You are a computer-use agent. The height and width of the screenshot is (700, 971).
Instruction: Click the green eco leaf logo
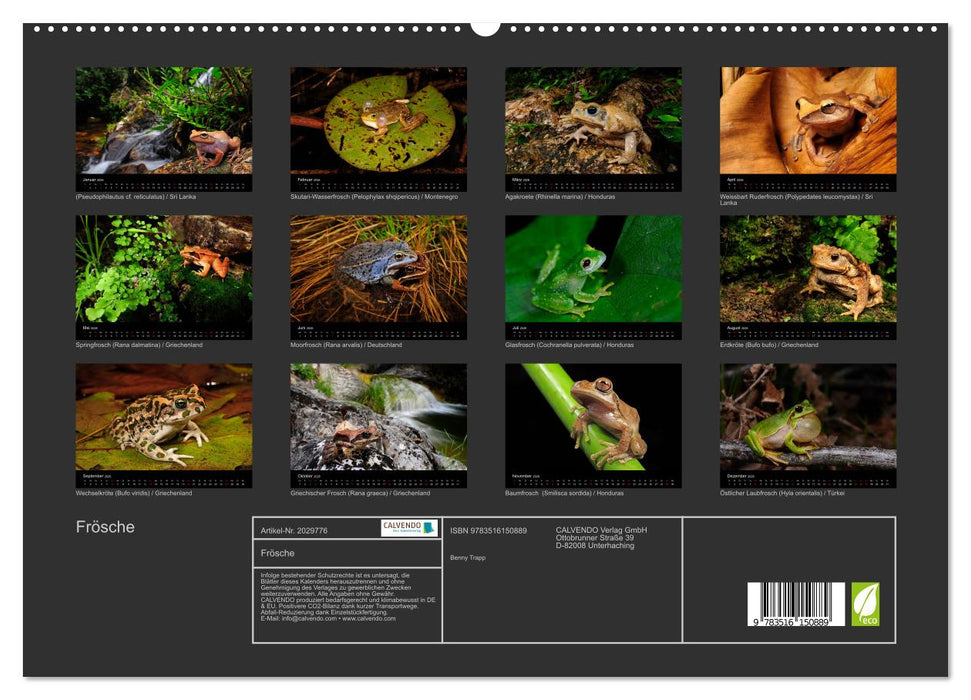tap(865, 604)
